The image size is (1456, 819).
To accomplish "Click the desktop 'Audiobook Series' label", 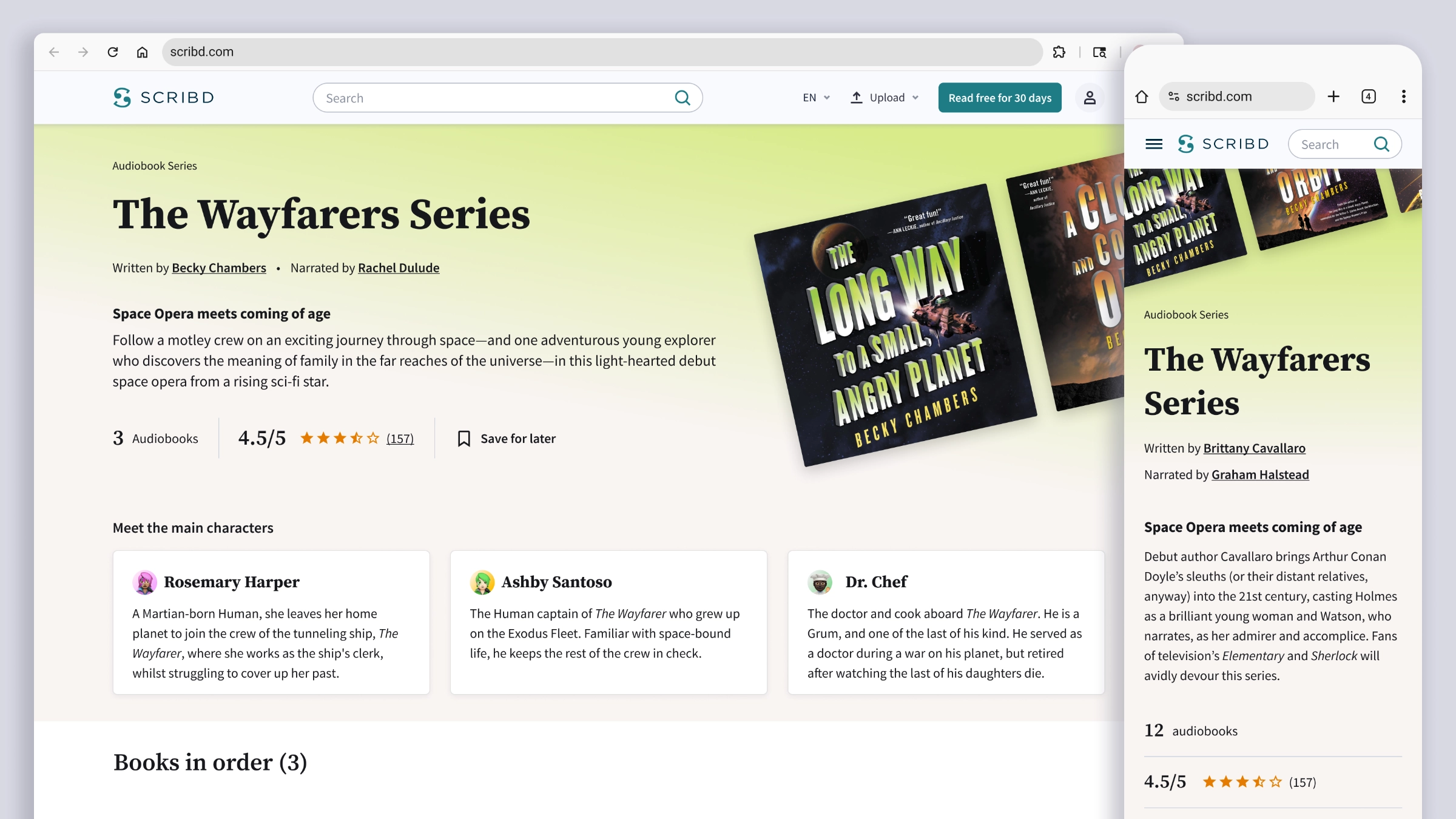I will click(155, 166).
